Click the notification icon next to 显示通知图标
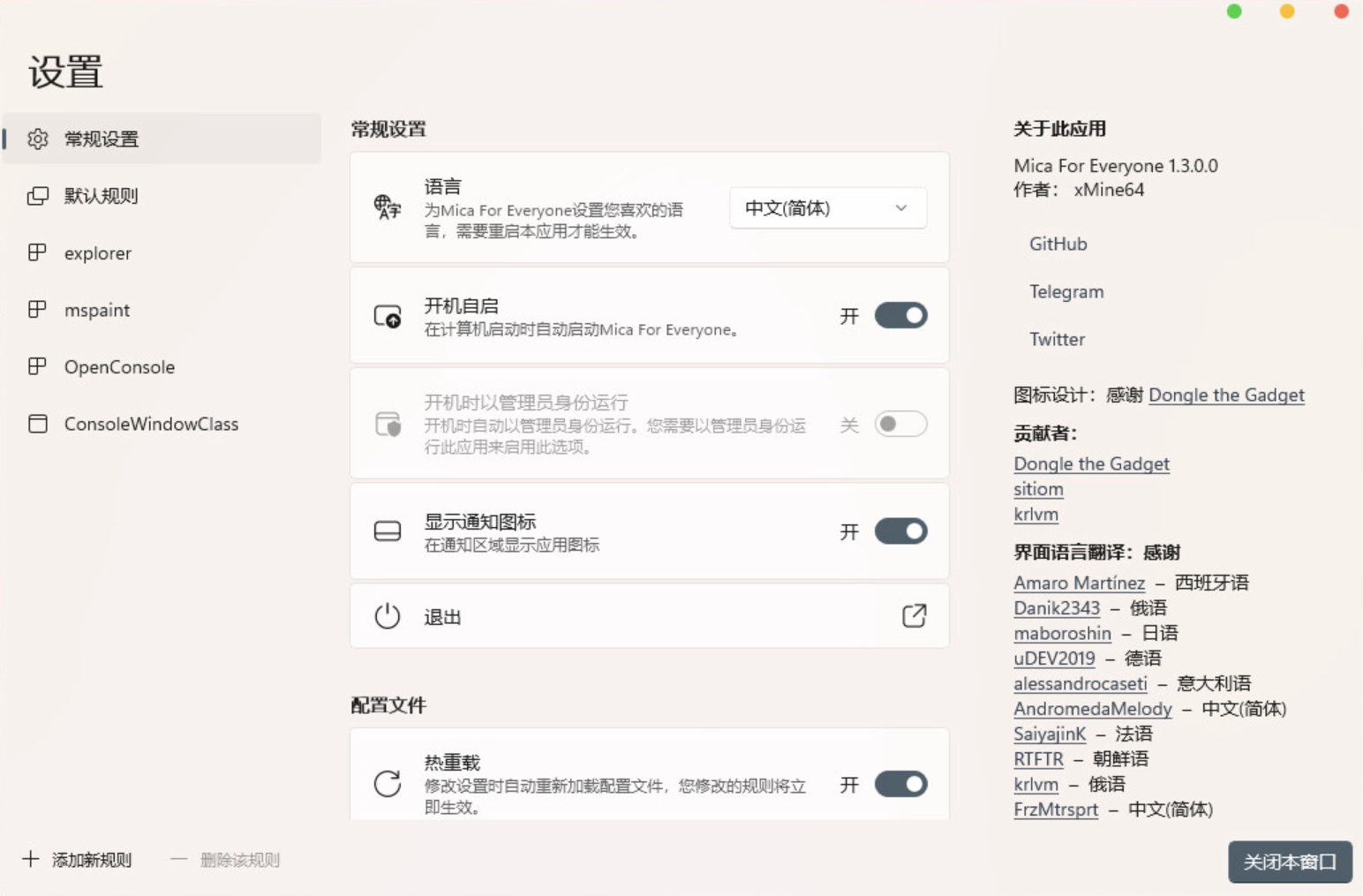The height and width of the screenshot is (896, 1363). tap(388, 531)
